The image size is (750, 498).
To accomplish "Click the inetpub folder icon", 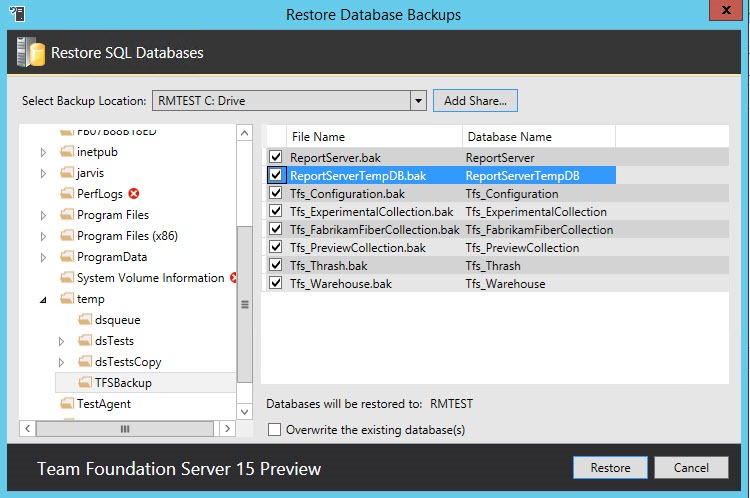I will tap(67, 152).
